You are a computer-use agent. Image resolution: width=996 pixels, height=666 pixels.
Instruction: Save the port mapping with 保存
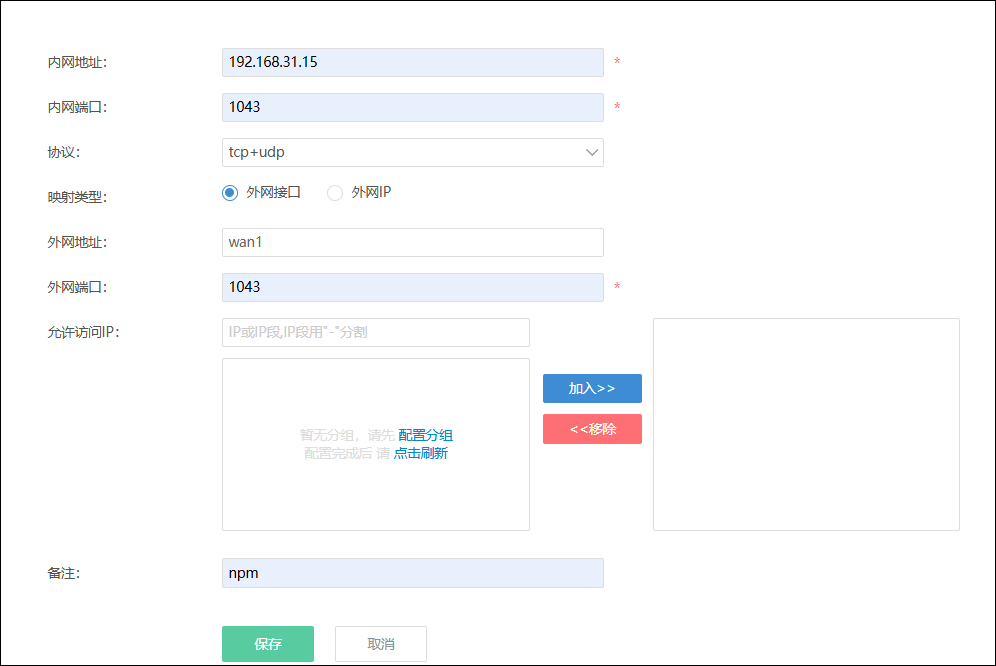pyautogui.click(x=268, y=644)
